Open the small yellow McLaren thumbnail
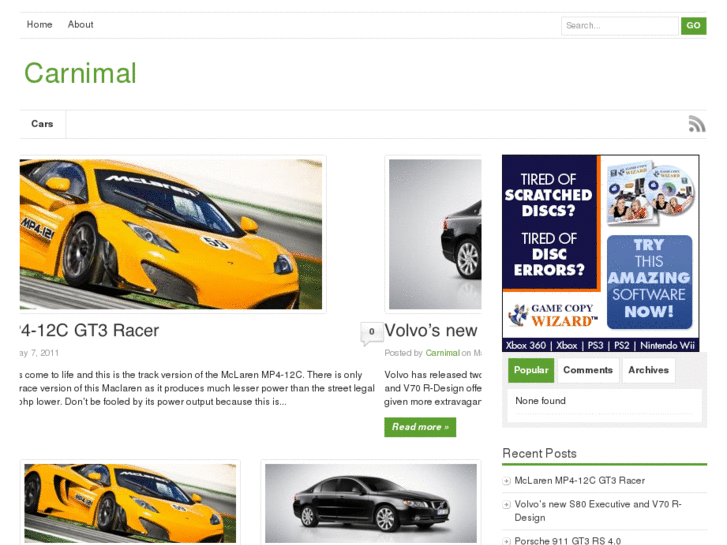The width and height of the screenshot is (727, 545). click(x=130, y=503)
